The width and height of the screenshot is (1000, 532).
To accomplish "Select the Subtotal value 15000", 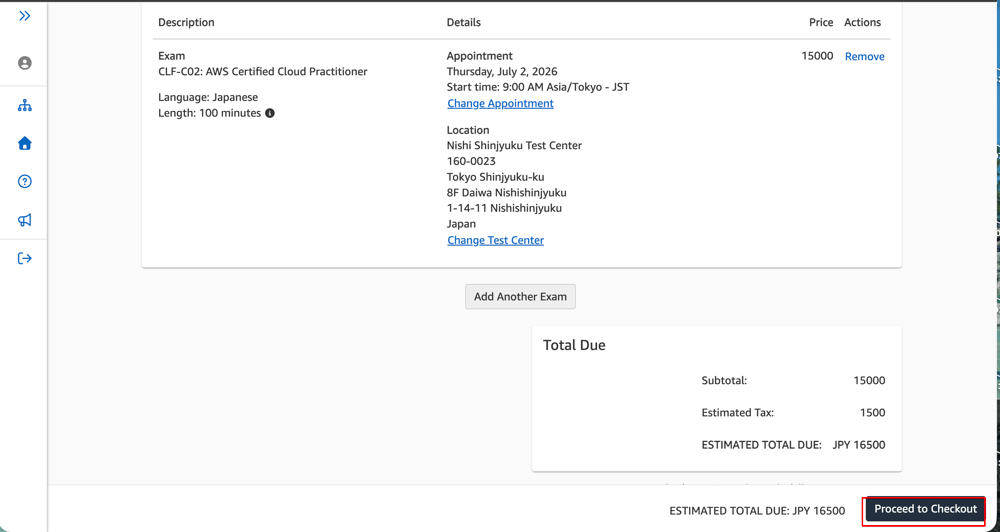I will (869, 381).
